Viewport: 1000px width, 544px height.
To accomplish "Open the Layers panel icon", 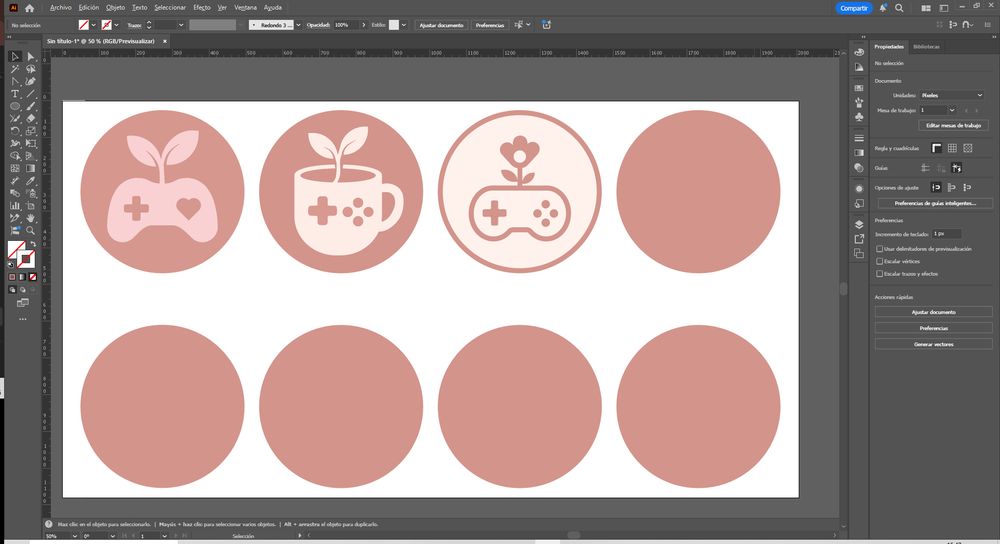I will pyautogui.click(x=859, y=224).
